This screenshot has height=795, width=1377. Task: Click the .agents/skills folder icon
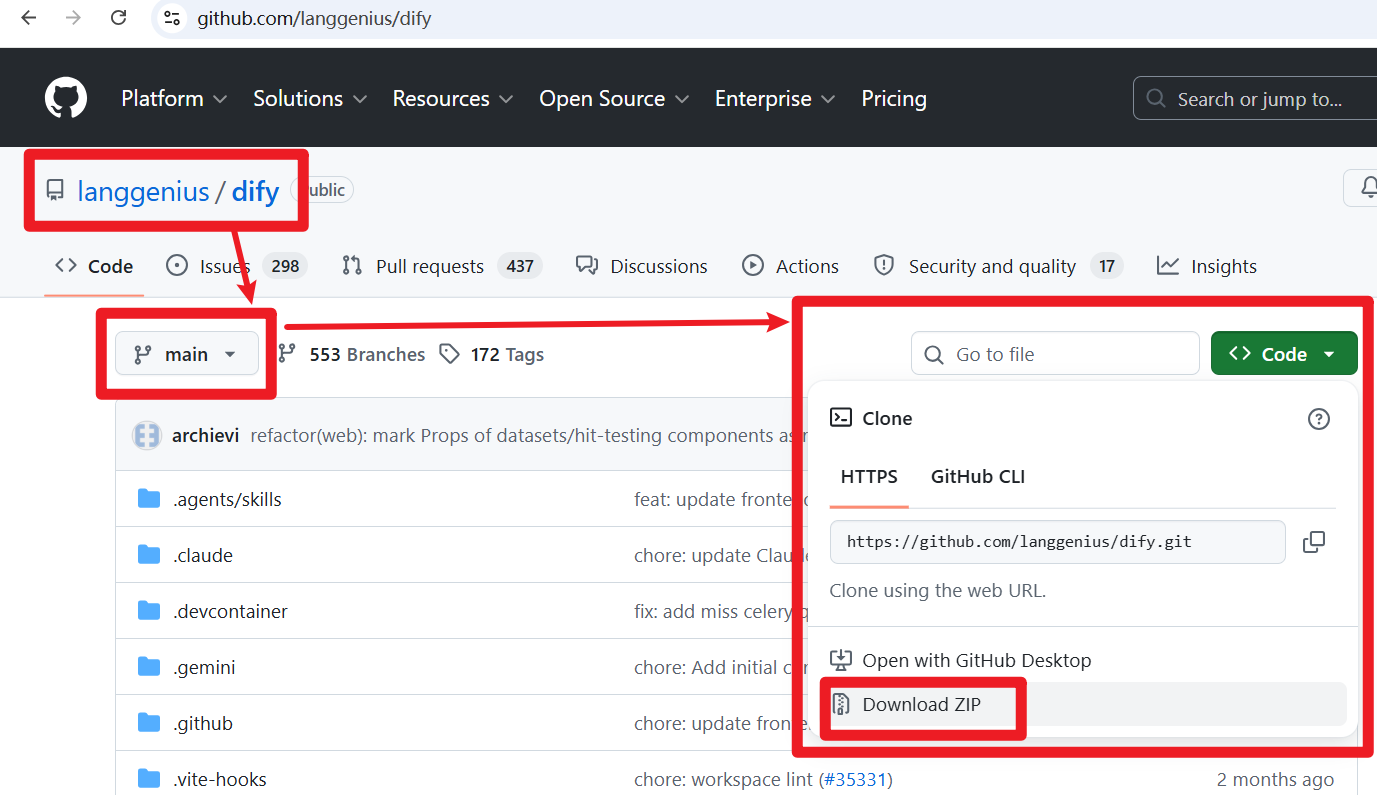149,499
